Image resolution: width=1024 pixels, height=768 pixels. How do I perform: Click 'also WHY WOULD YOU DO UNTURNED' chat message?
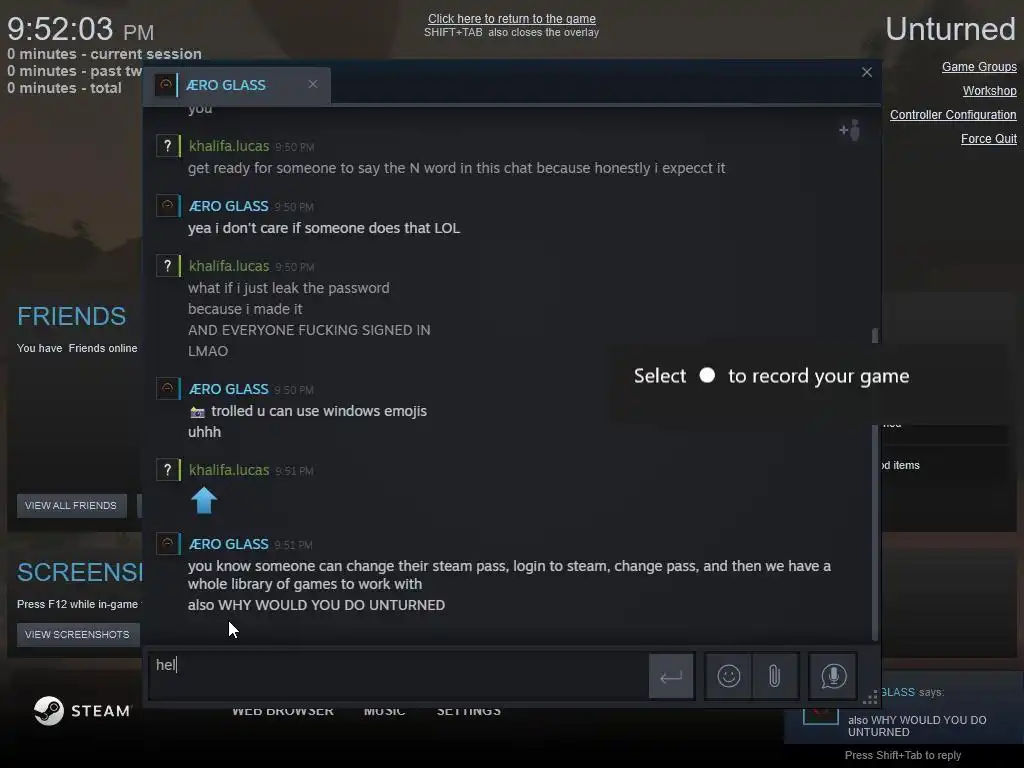(316, 605)
